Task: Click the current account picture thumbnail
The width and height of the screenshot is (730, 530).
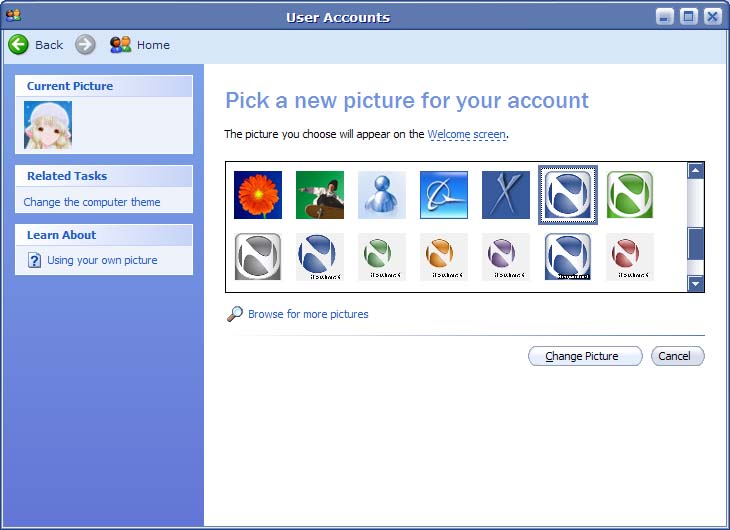Action: click(48, 125)
